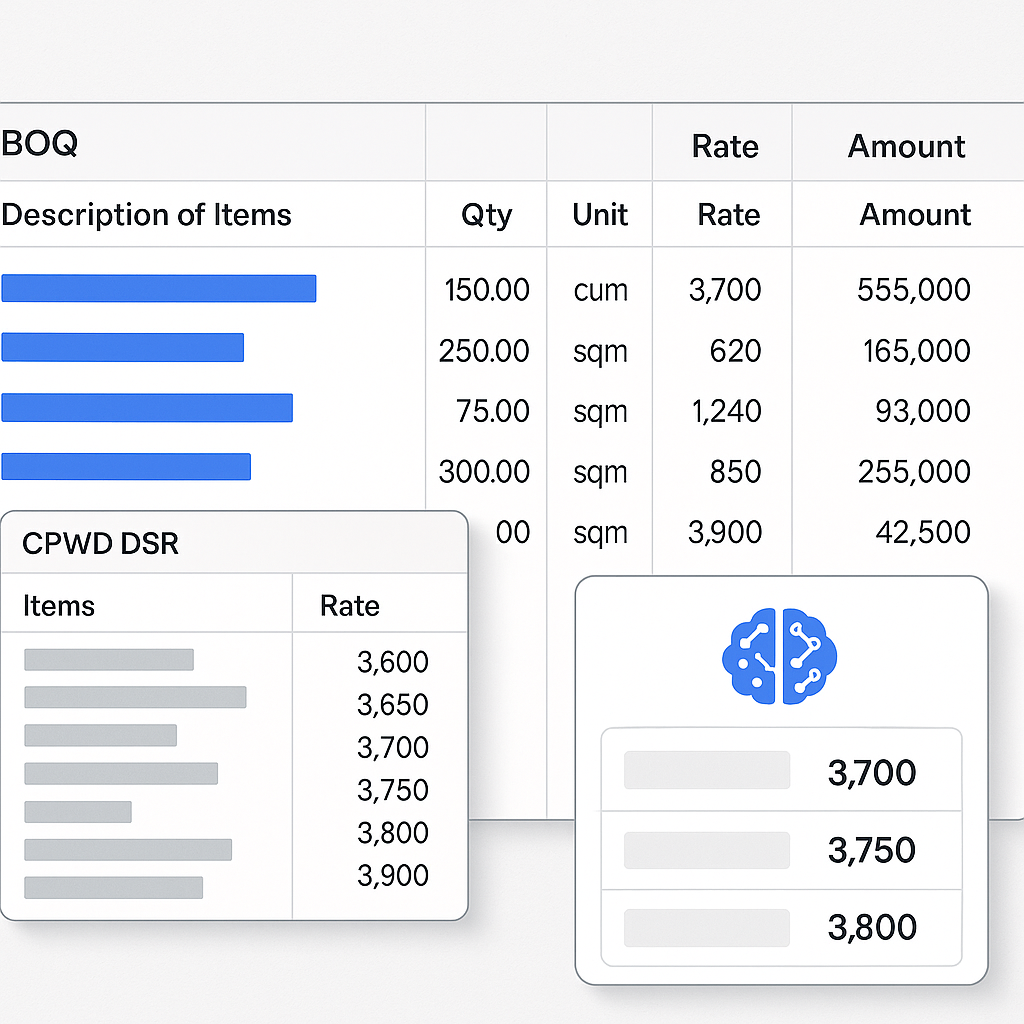Click the 3,650 rate in CPWD DSR

point(392,705)
